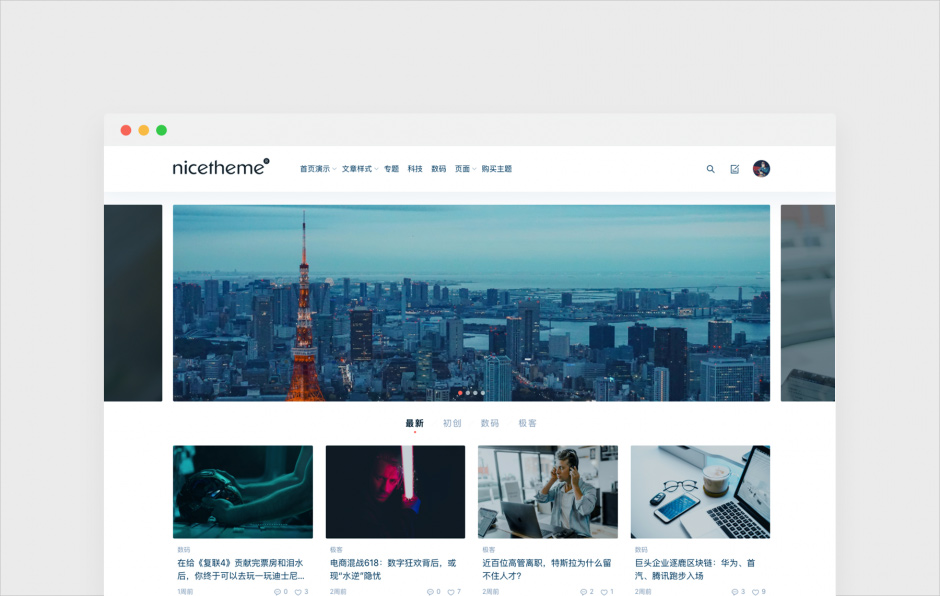940x596 pixels.
Task: Like the 电商混战618 article via heart icon
Action: tap(450, 592)
